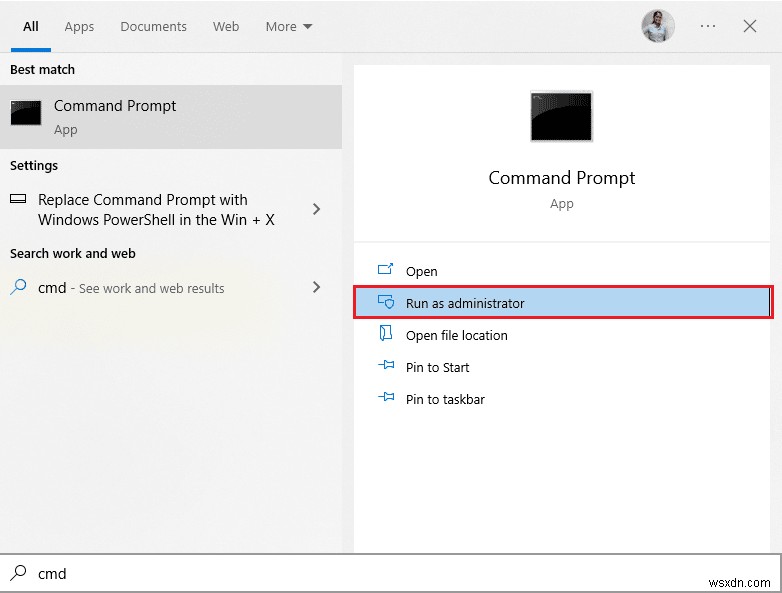782x593 pixels.
Task: Click the Run as administrator shield icon
Action: [x=386, y=303]
